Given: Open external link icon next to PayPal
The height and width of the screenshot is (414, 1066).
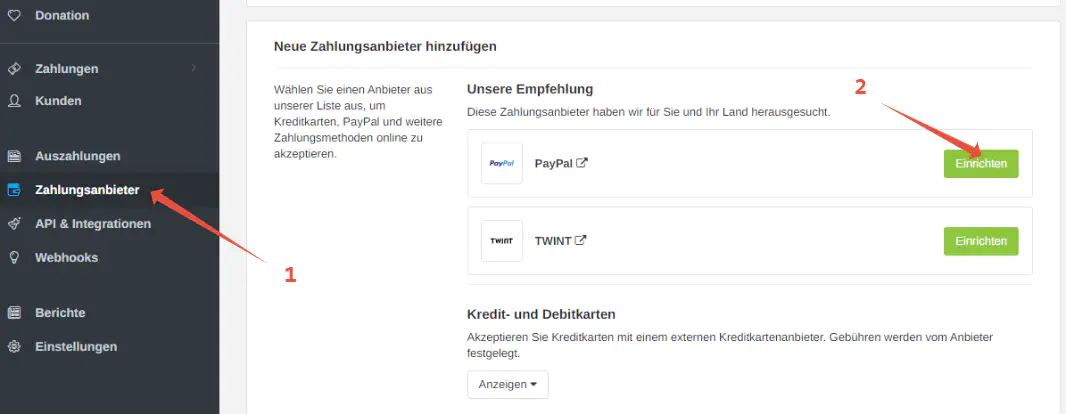Looking at the screenshot, I should 582,163.
